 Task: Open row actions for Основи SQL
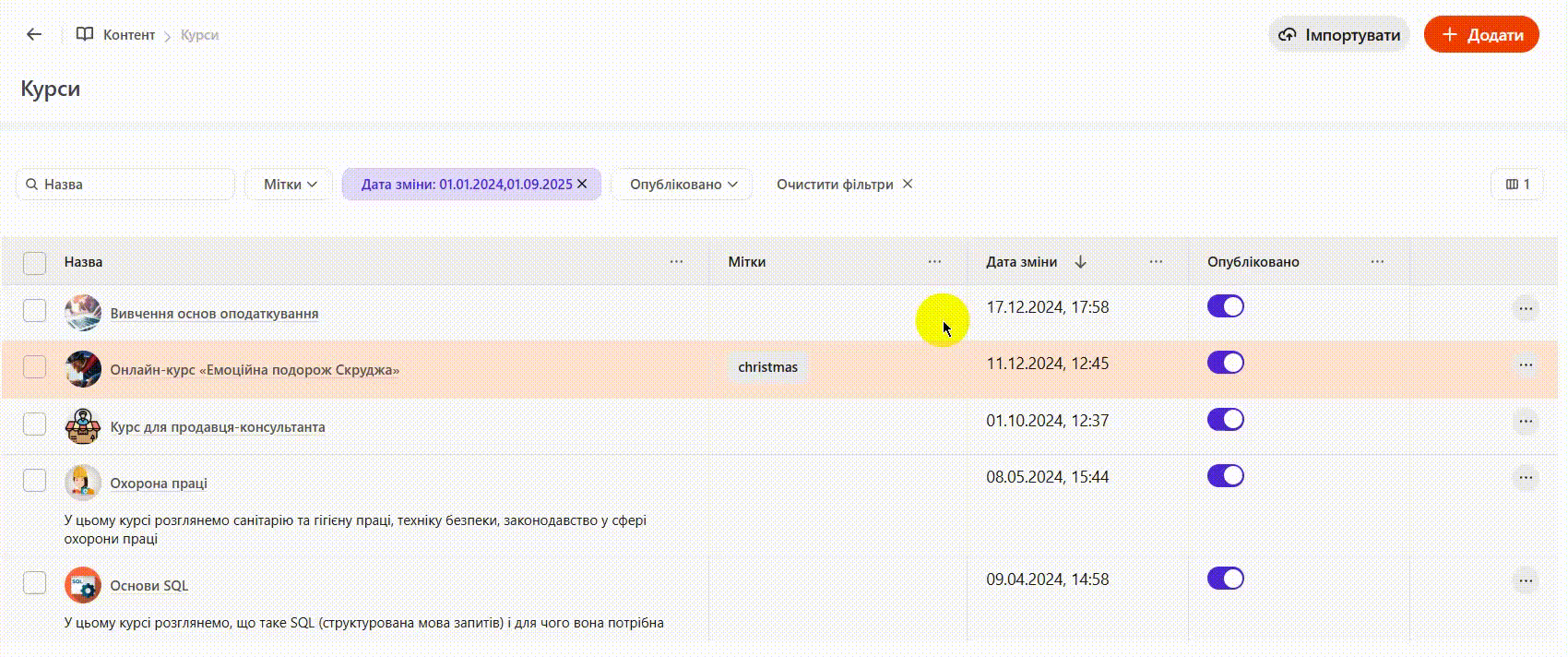pos(1526,580)
